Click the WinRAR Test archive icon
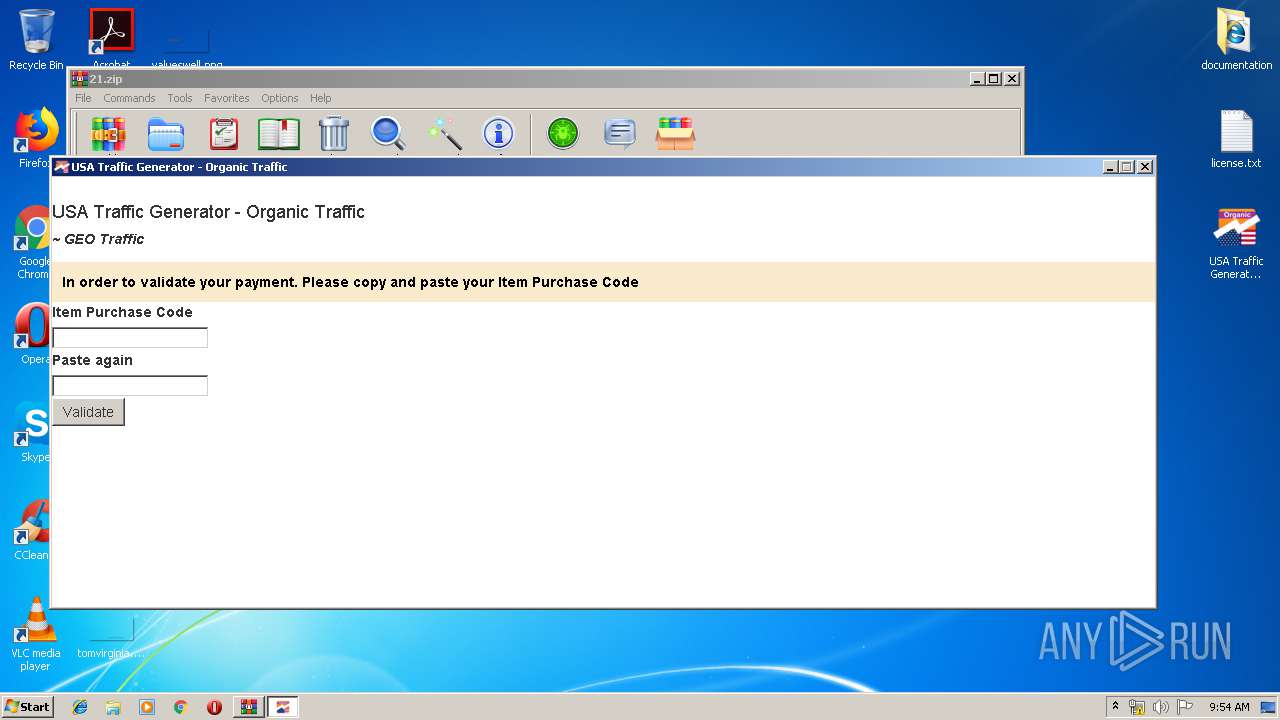The height and width of the screenshot is (720, 1280). 223,134
